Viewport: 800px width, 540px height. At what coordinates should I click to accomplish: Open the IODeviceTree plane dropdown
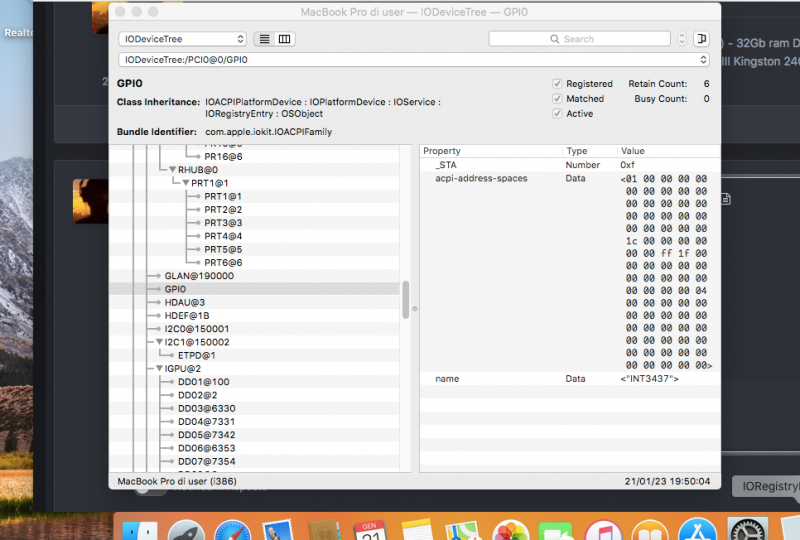coord(182,39)
